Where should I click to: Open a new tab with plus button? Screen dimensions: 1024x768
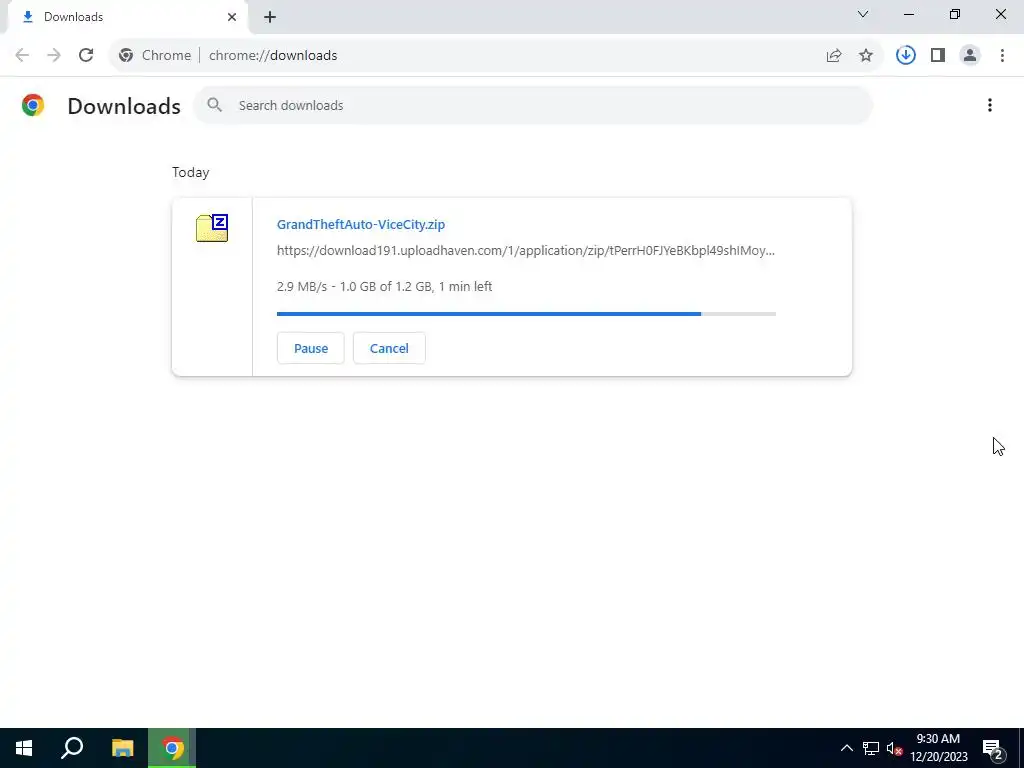(x=270, y=17)
